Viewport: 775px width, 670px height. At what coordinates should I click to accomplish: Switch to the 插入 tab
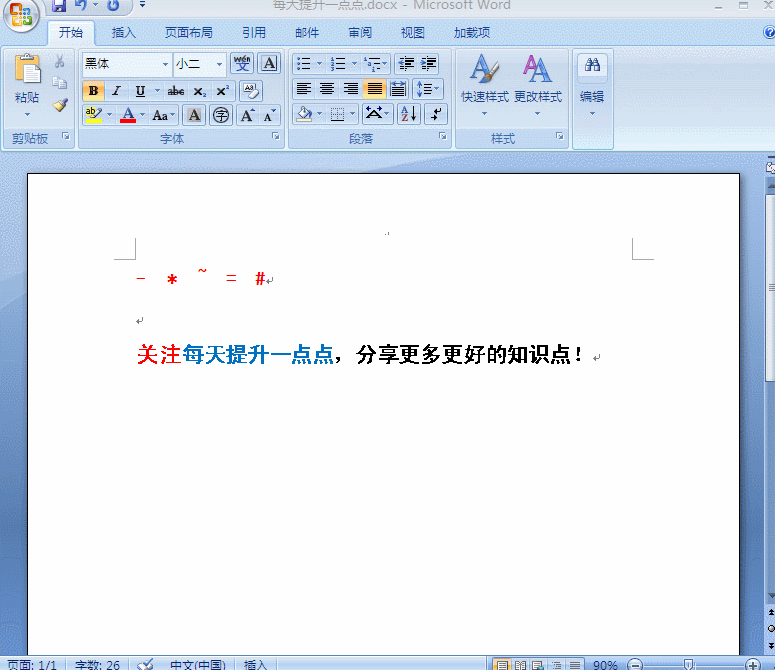coord(123,33)
